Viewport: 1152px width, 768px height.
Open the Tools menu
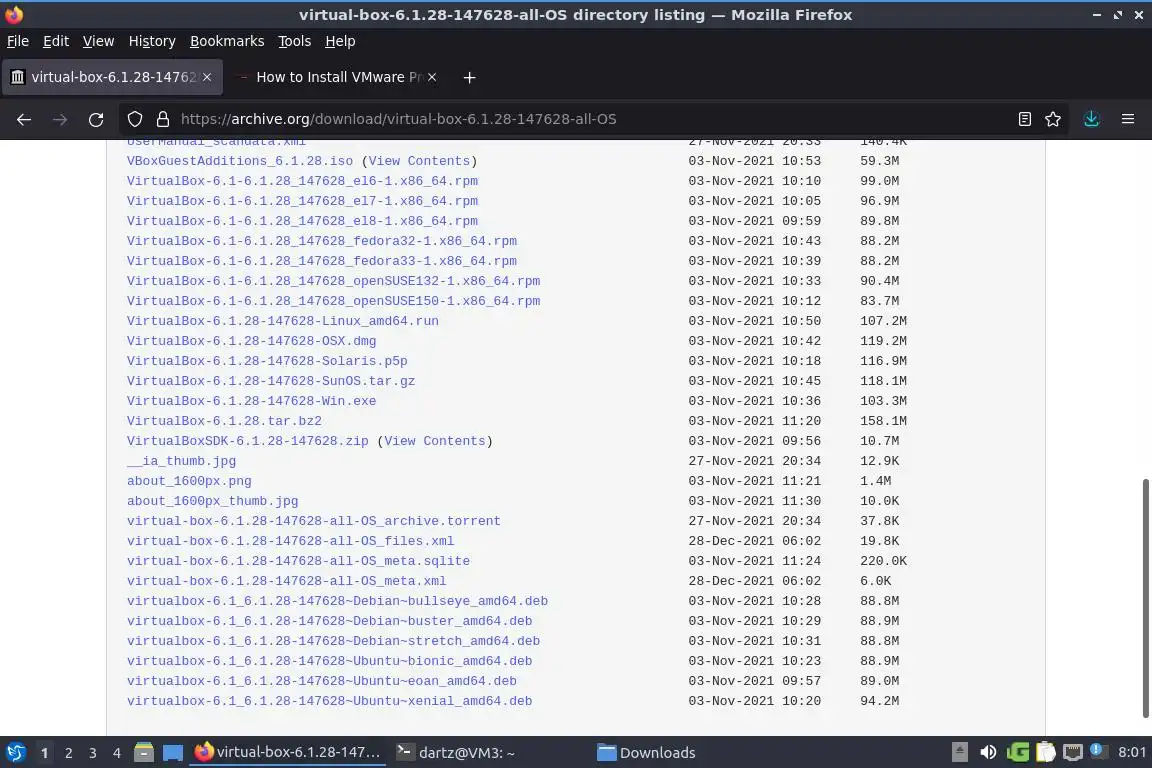(x=295, y=41)
